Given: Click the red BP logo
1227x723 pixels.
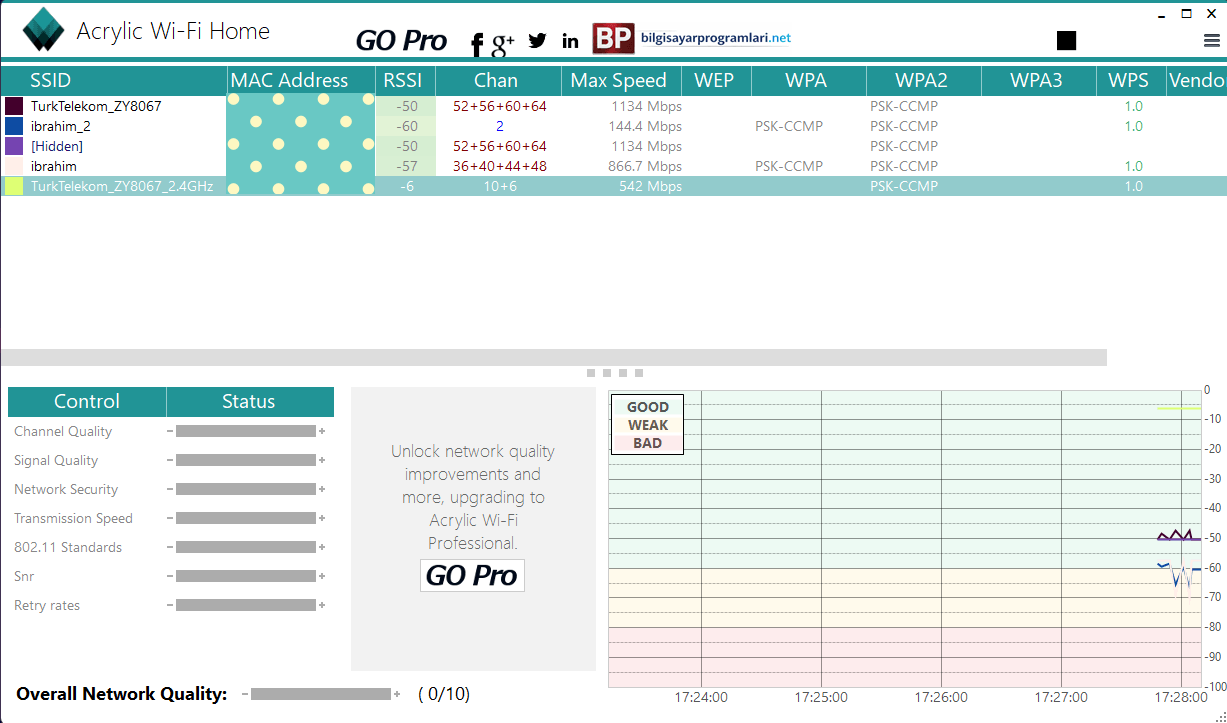Looking at the screenshot, I should [x=613, y=39].
